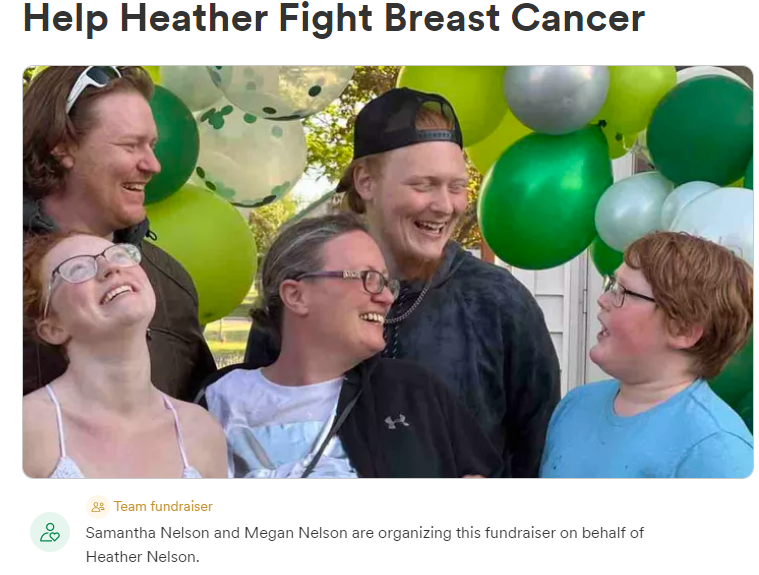
Task: Select the "Team fundraiser" label
Action: click(x=163, y=507)
